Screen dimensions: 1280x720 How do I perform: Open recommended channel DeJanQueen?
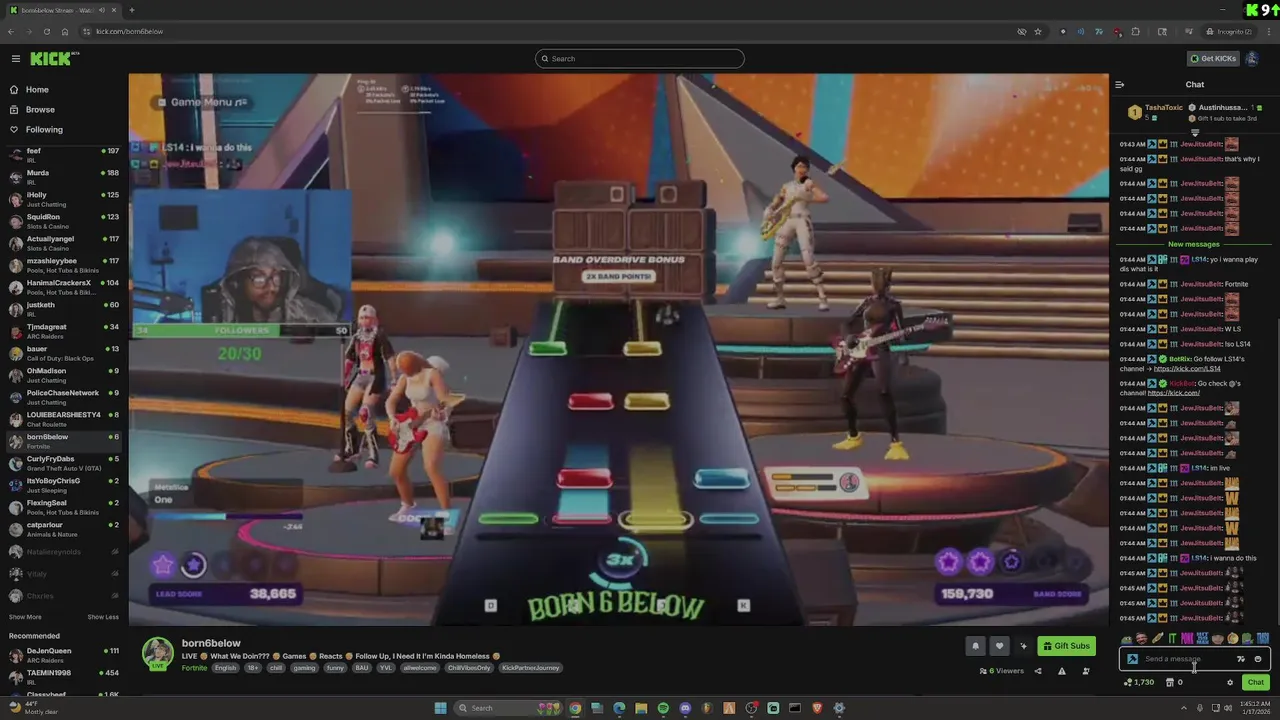[x=64, y=655]
